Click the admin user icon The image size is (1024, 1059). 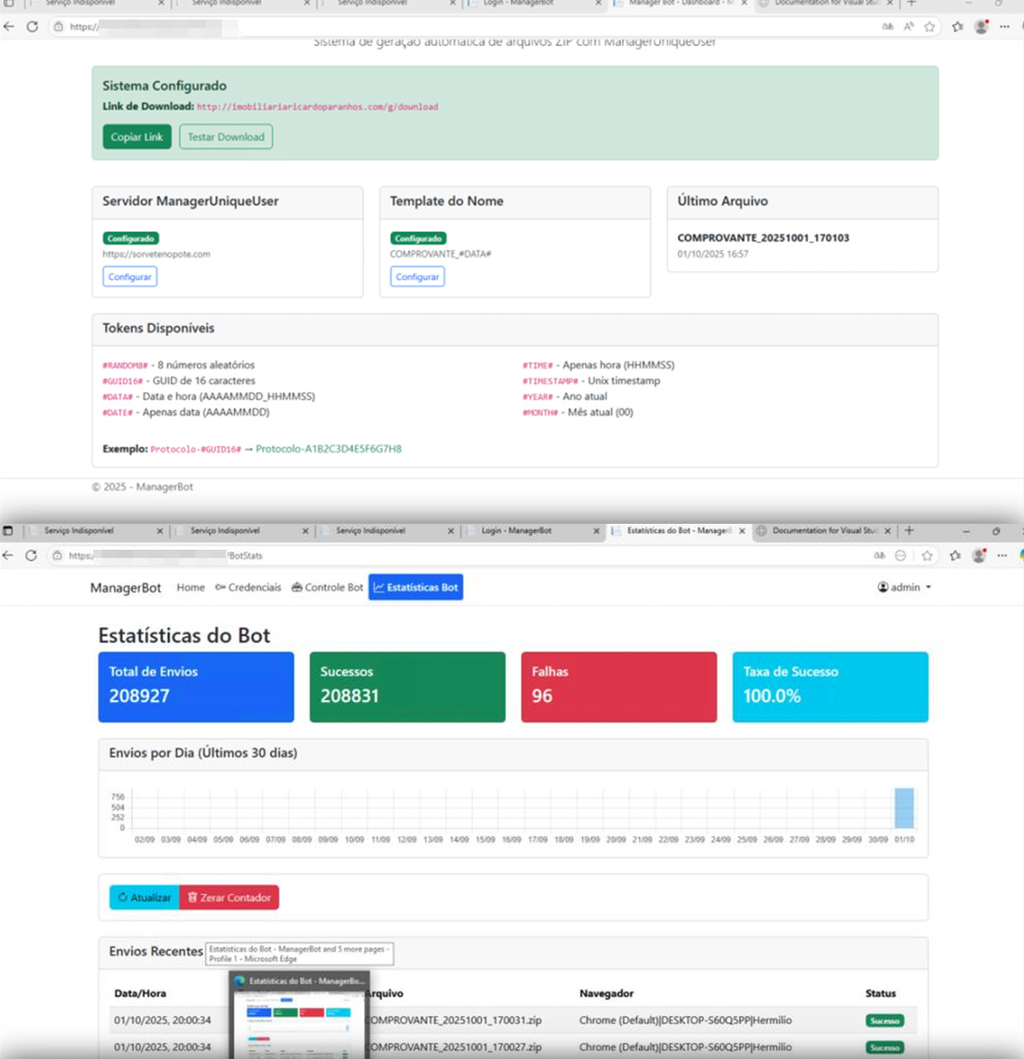pyautogui.click(x=882, y=587)
